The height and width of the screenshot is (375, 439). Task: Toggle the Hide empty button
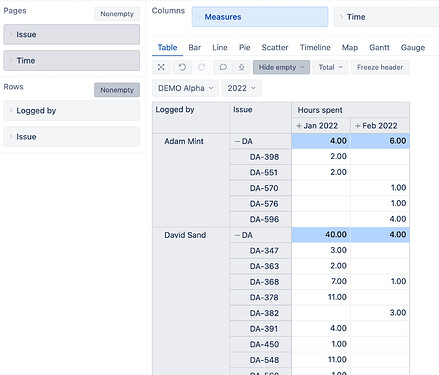click(x=281, y=67)
